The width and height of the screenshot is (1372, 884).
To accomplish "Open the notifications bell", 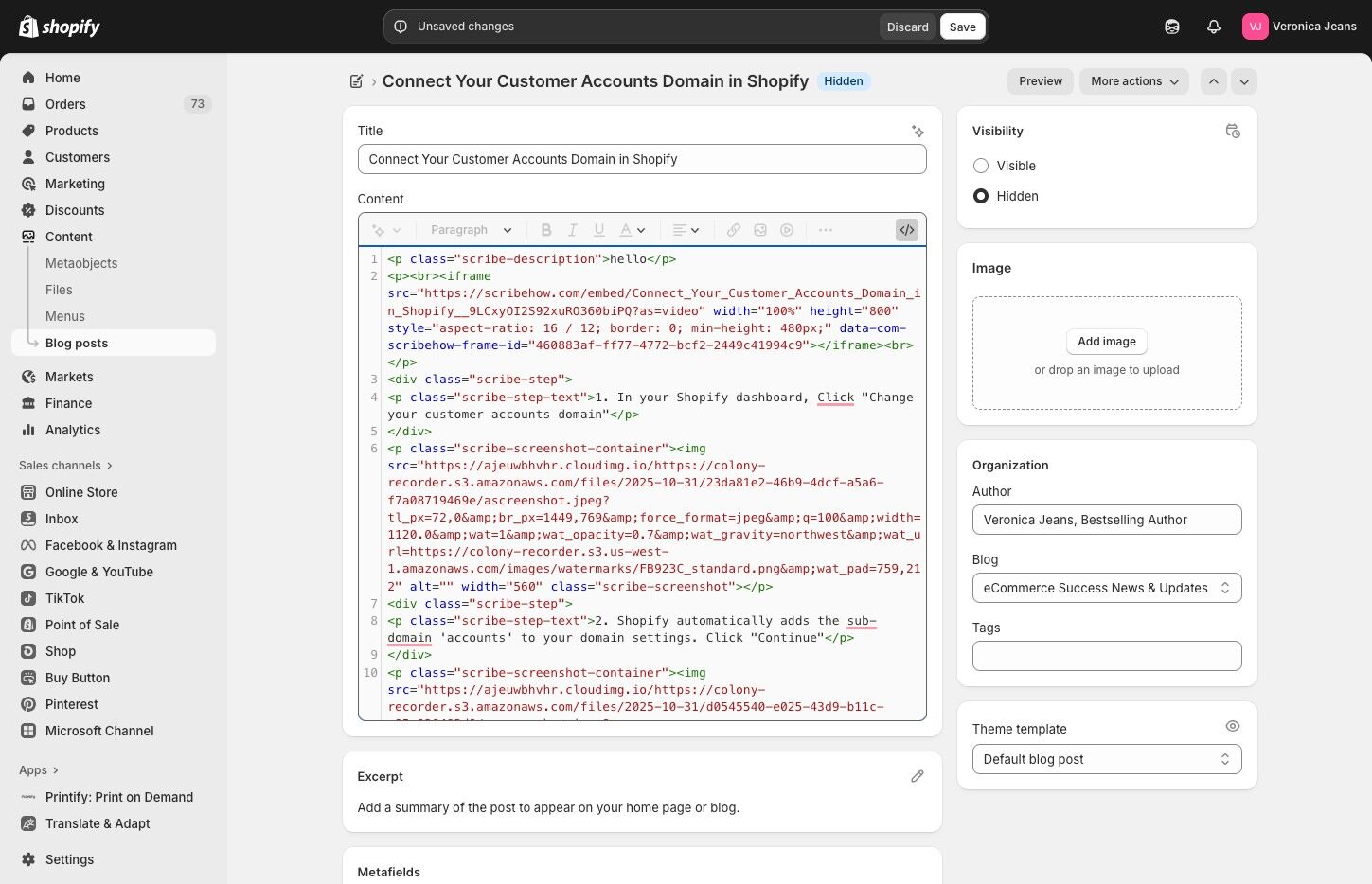I will 1213,27.
